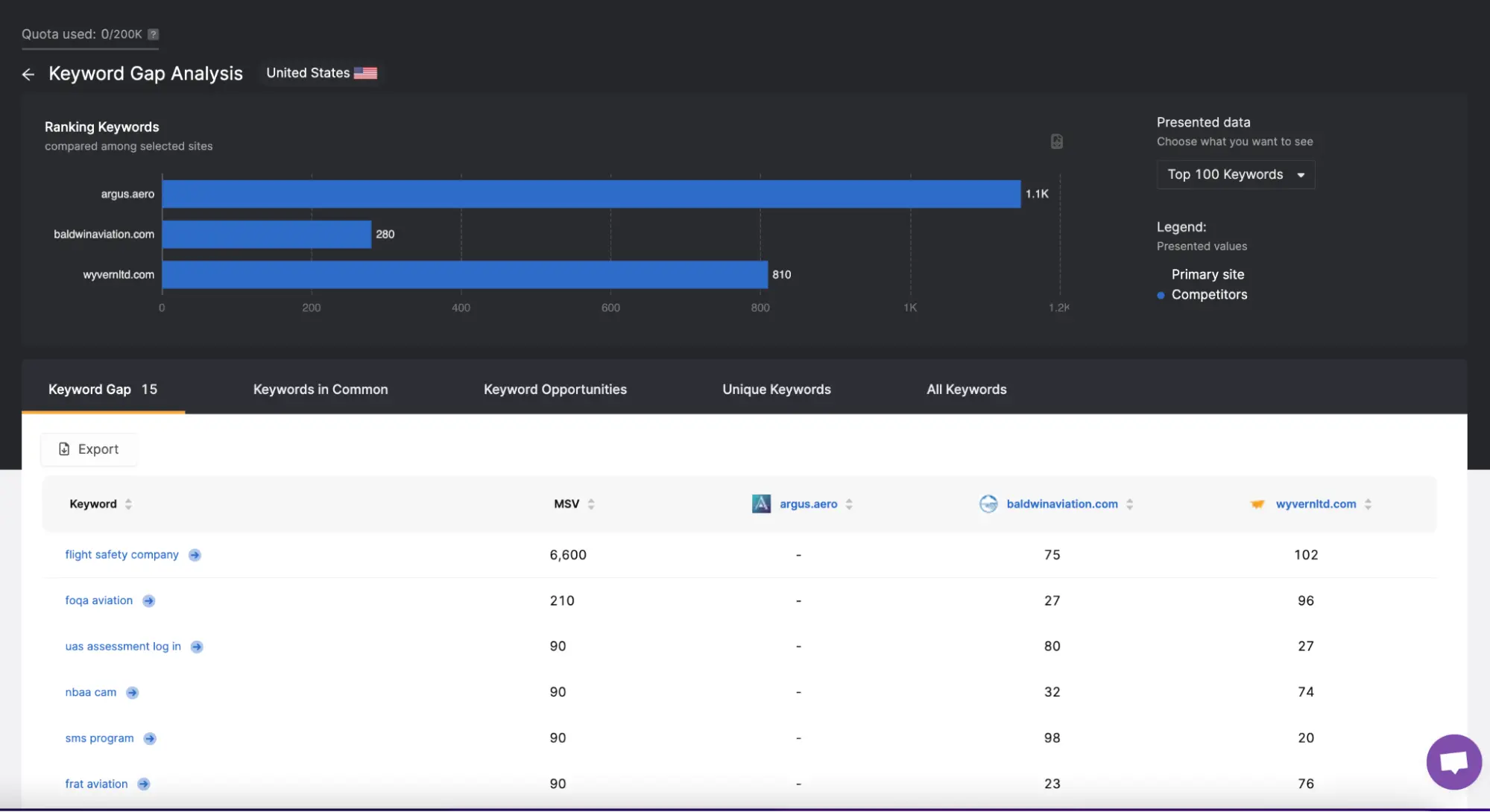Click arrow icon next to nbaa cam
1490x812 pixels.
coord(133,693)
